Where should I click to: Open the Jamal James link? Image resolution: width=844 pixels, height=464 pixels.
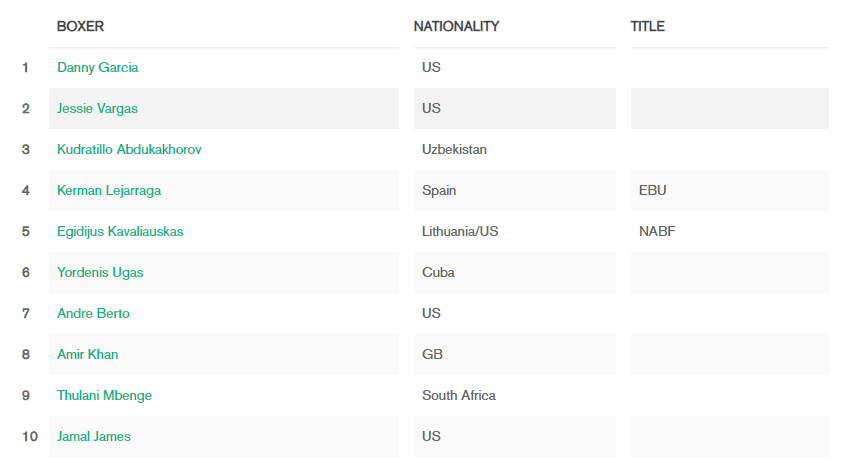[94, 436]
